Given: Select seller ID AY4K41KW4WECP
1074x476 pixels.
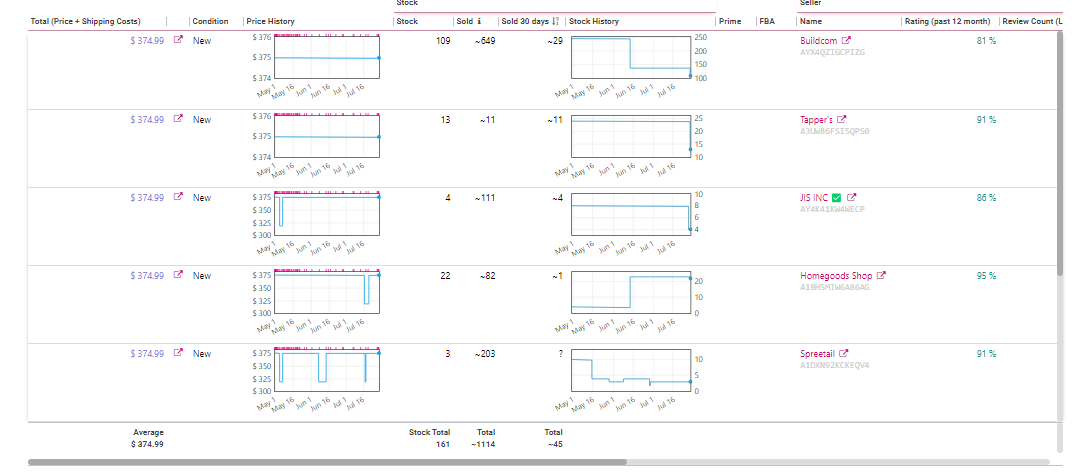Looking at the screenshot, I should pos(832,209).
